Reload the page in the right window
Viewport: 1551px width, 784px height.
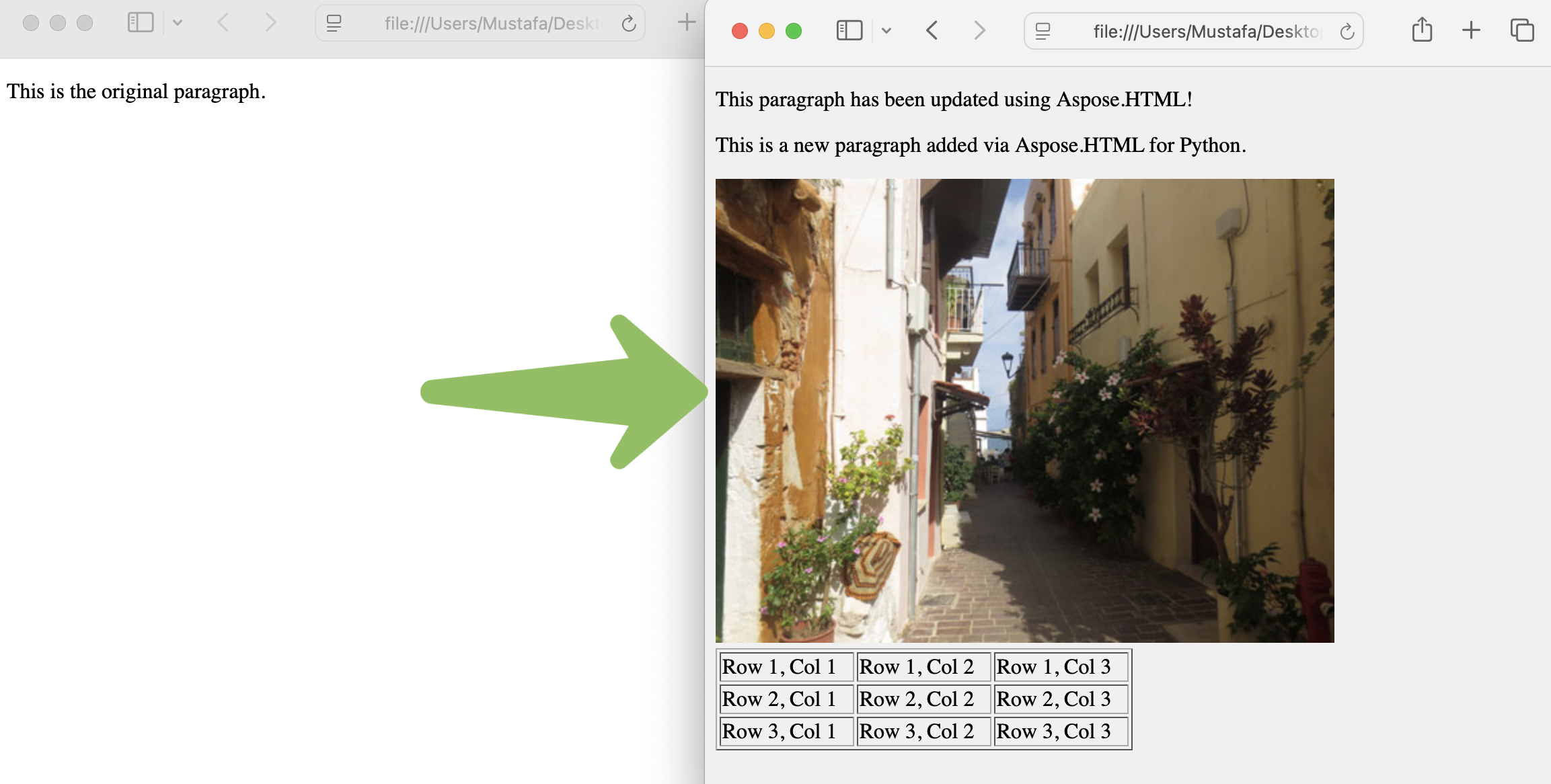[x=1347, y=30]
